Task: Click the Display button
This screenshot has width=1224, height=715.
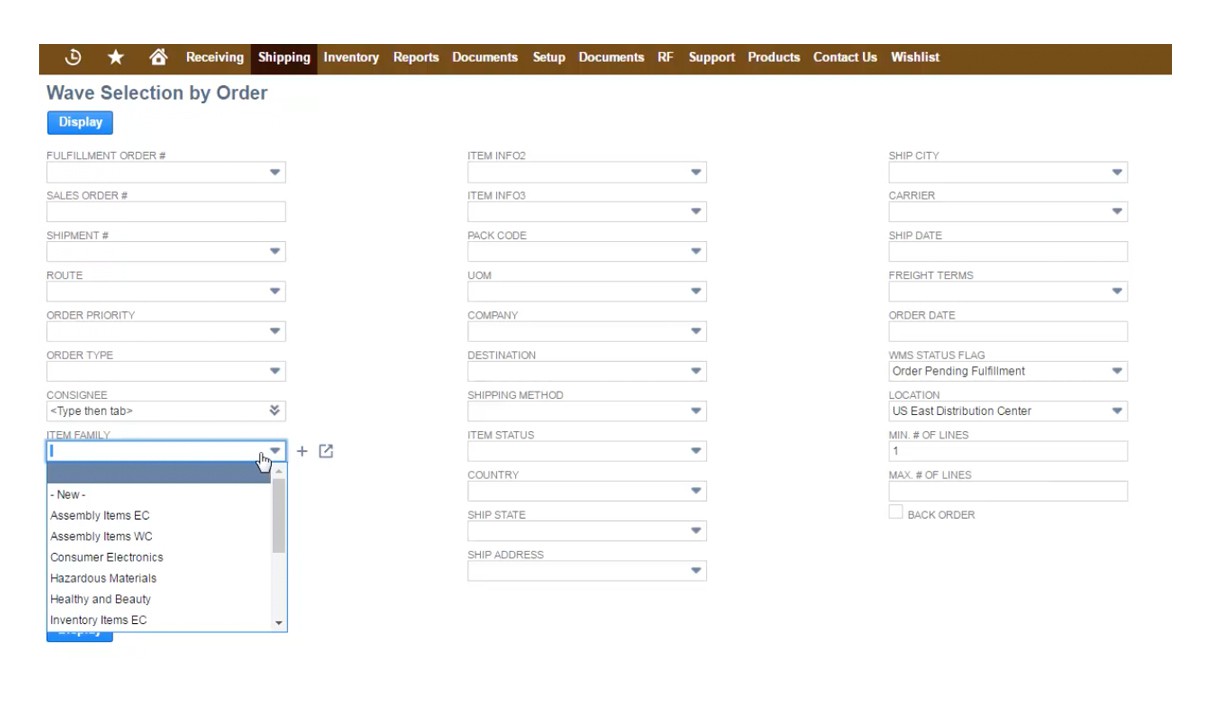Action: [x=79, y=122]
